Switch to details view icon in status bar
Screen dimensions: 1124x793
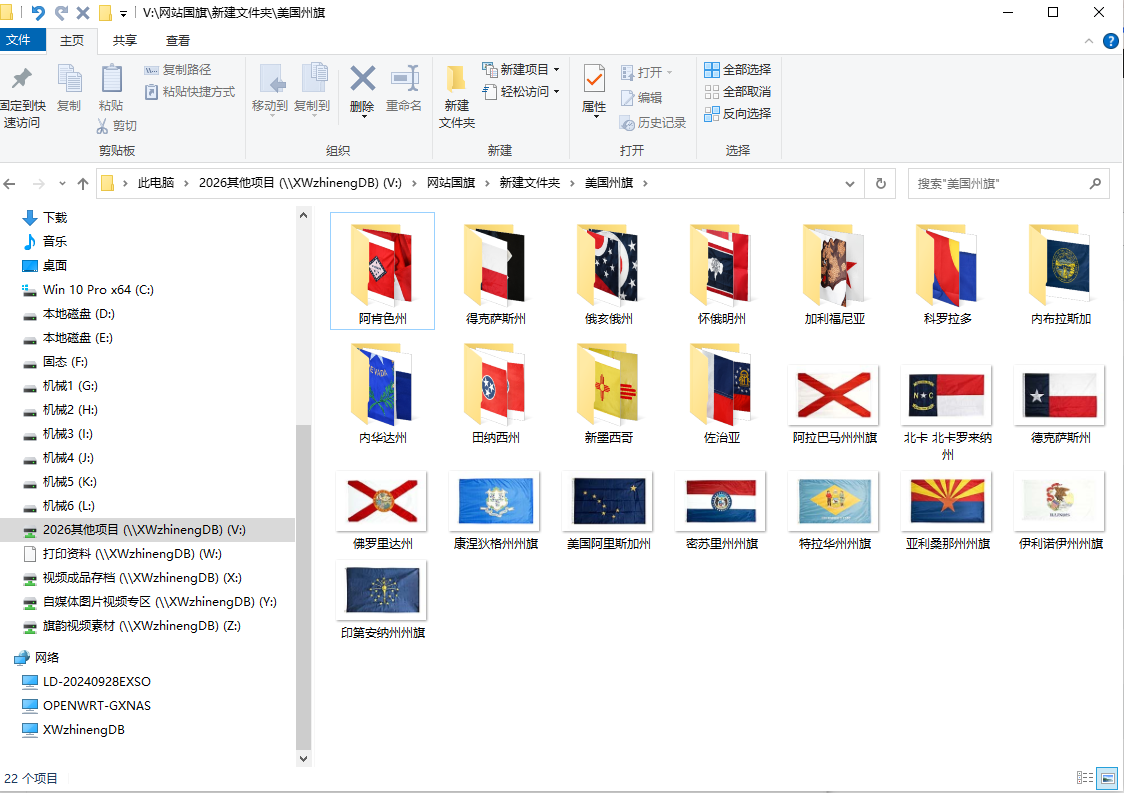pos(1085,778)
